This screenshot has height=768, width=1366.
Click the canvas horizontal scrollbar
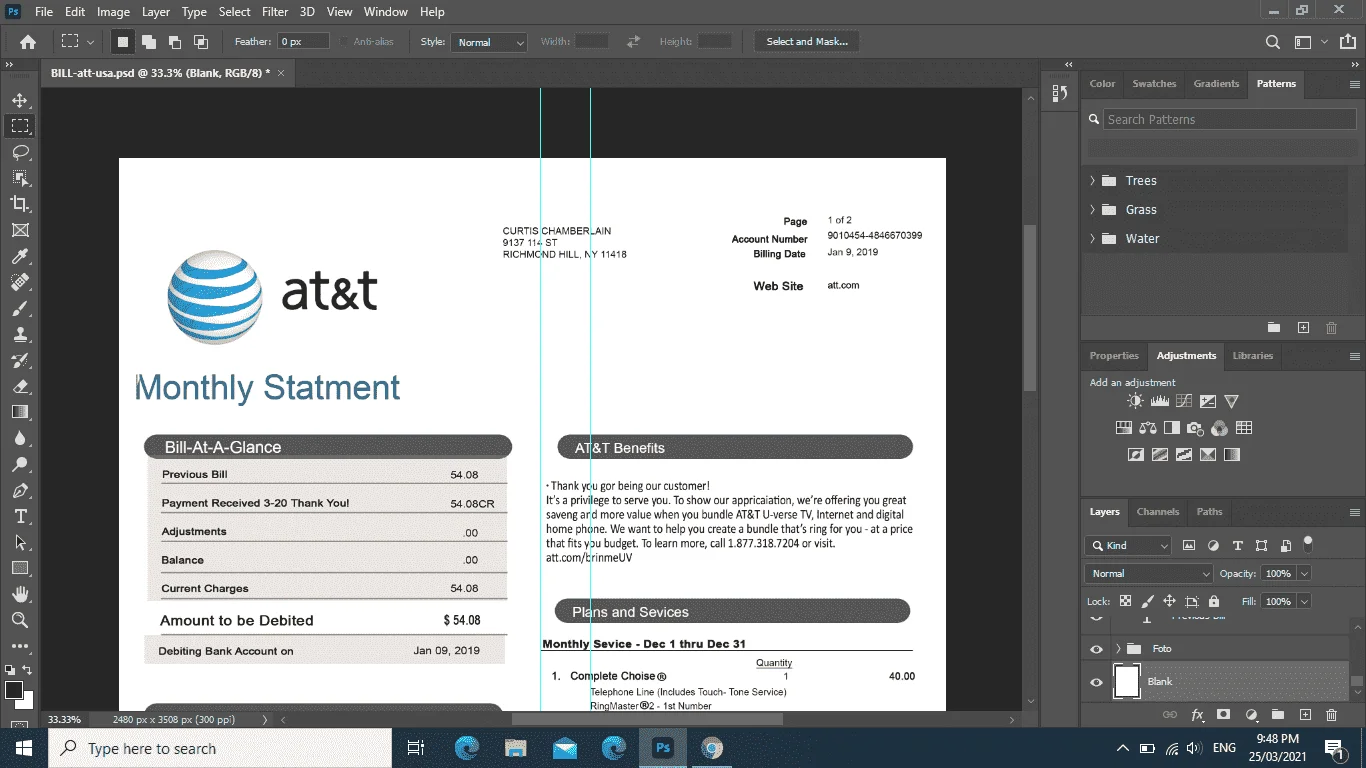point(647,719)
